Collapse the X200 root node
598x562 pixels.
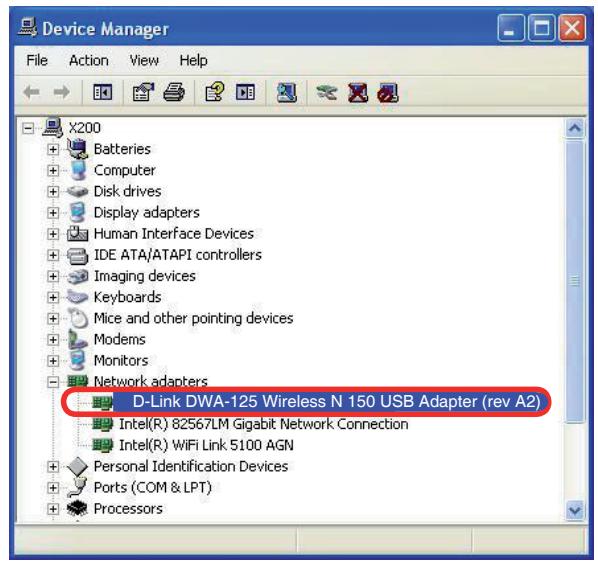click(x=28, y=128)
